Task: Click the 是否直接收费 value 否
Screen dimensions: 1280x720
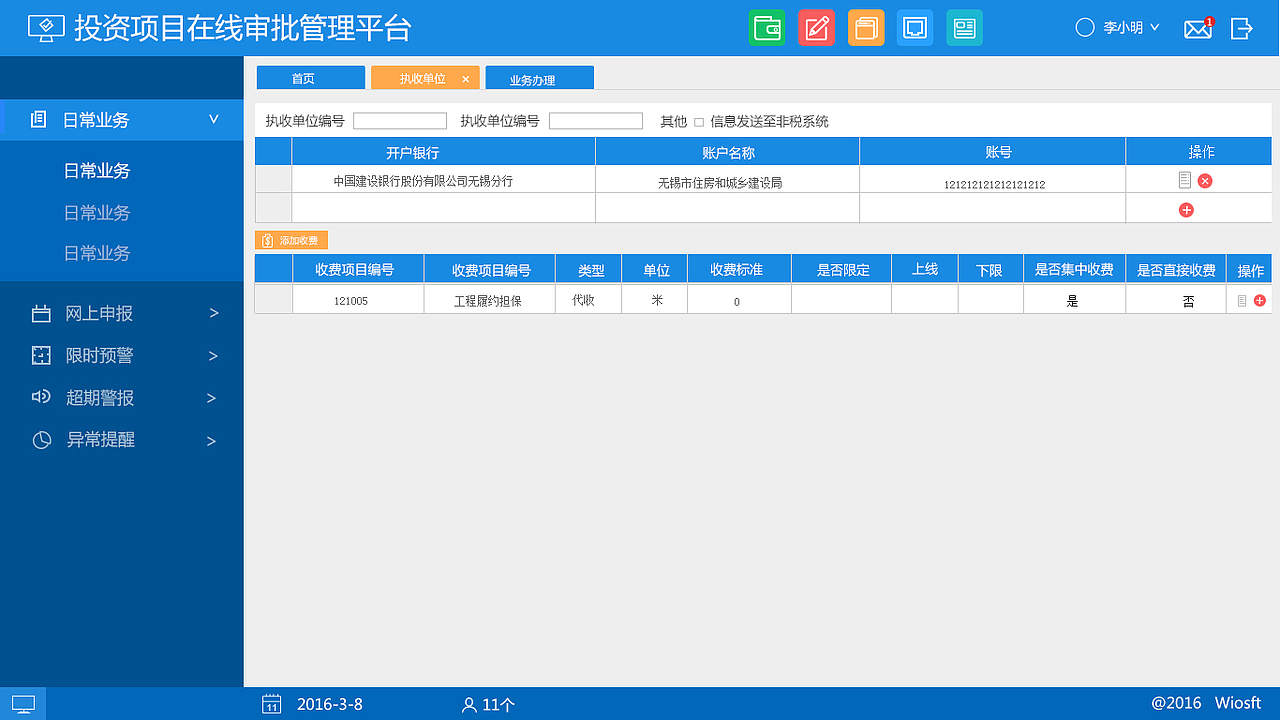Action: [1189, 301]
